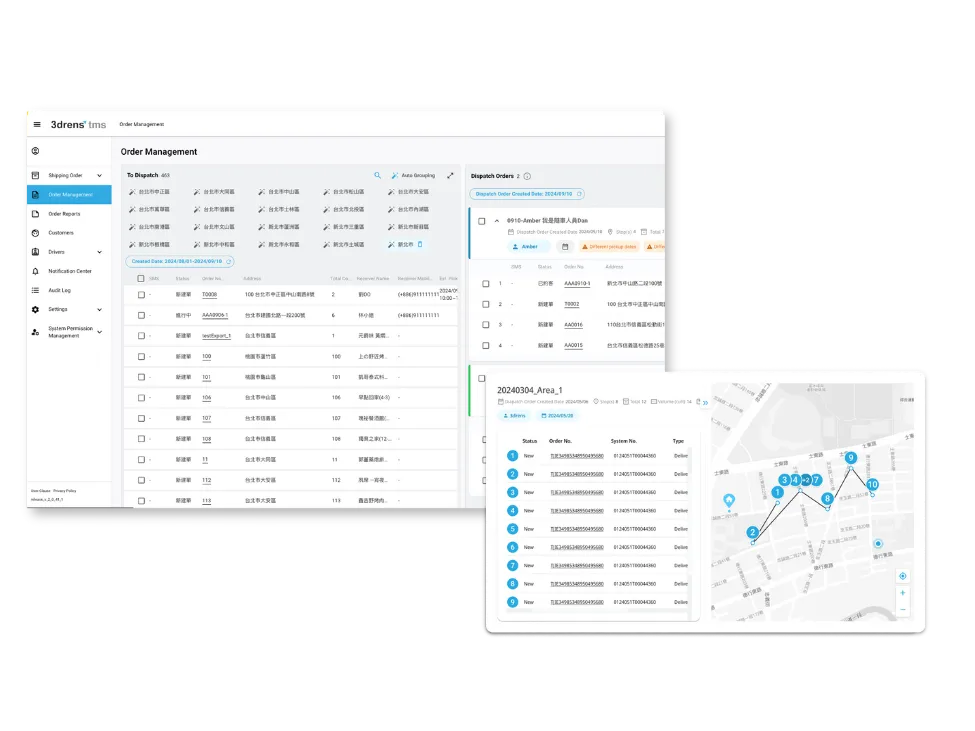Check the 0910-Amber dispatch order checkbox
The height and width of the screenshot is (731, 975).
481,221
